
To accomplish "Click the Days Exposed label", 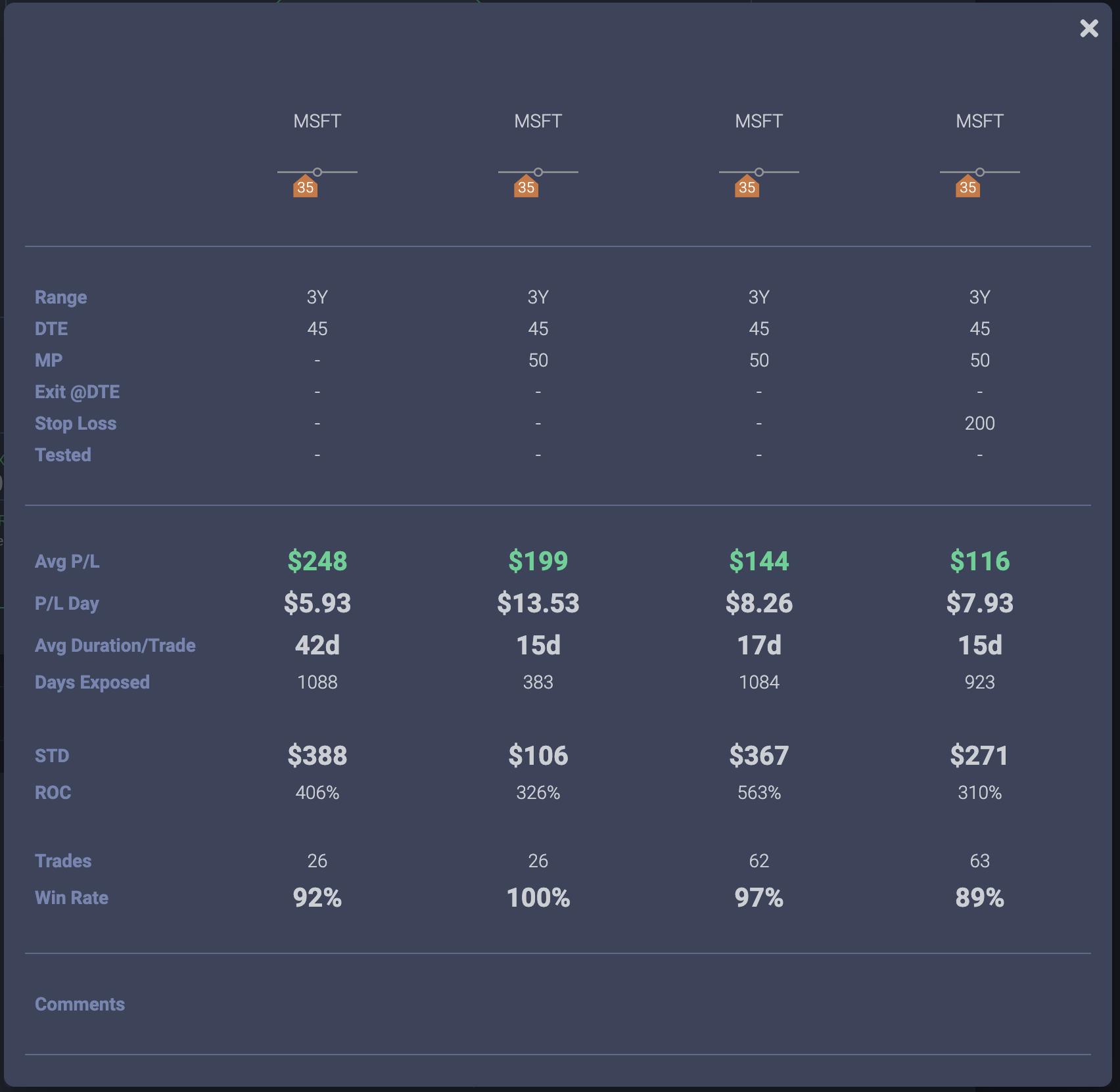I will point(92,682).
